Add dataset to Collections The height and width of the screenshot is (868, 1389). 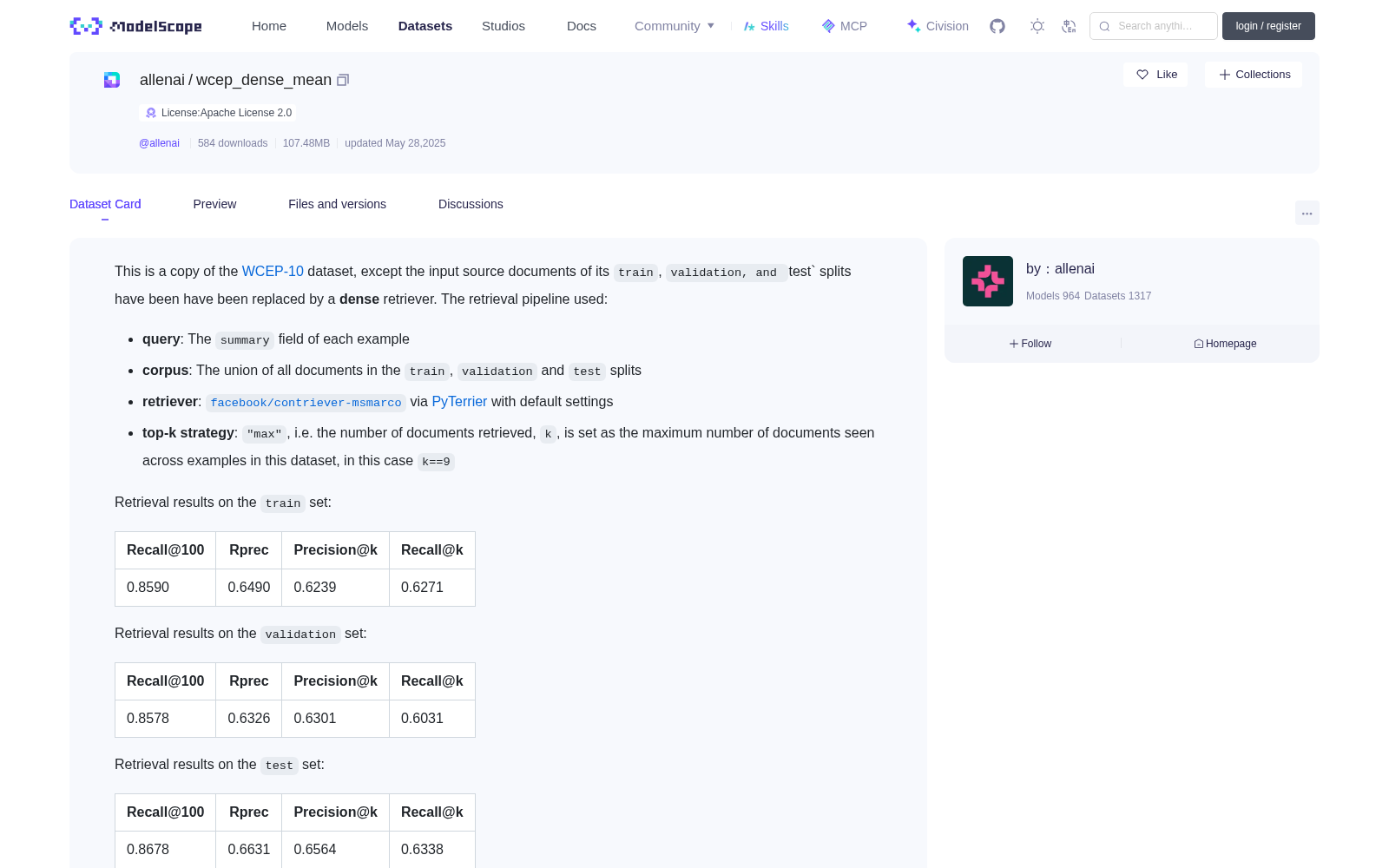(1254, 75)
